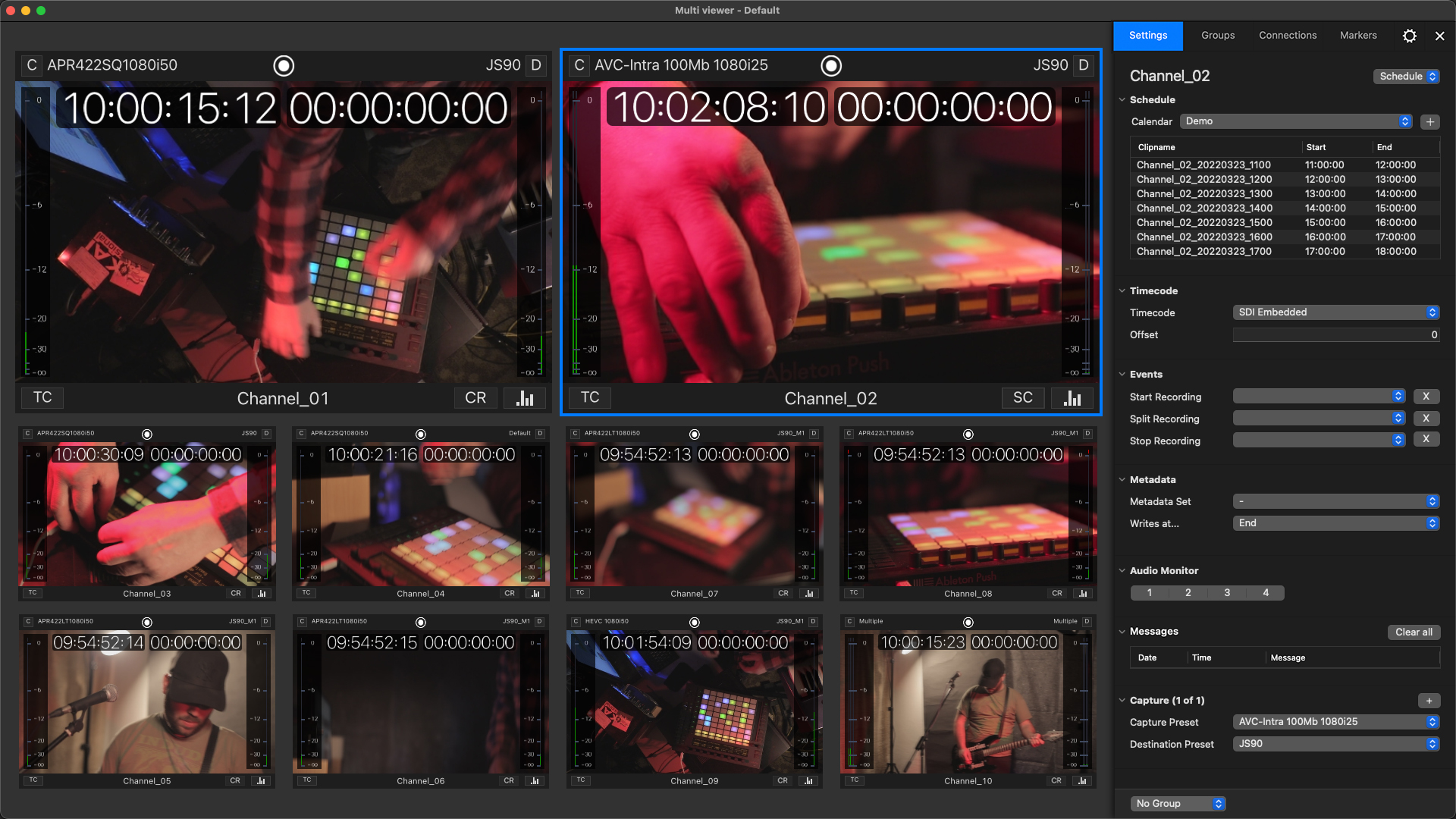Click the plus button next to Calendar
Image resolution: width=1456 pixels, height=819 pixels.
tap(1429, 122)
